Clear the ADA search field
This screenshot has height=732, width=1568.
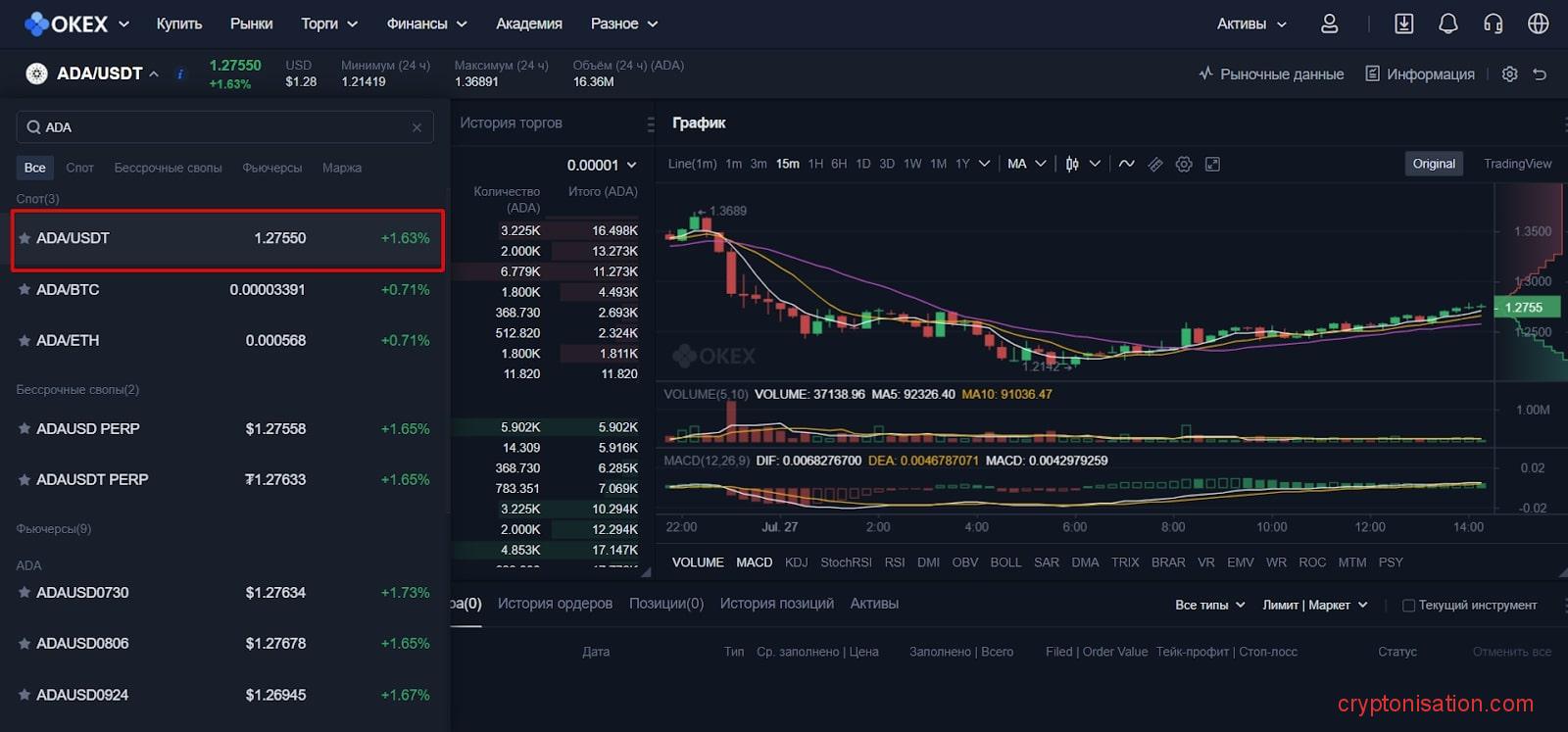click(x=416, y=127)
